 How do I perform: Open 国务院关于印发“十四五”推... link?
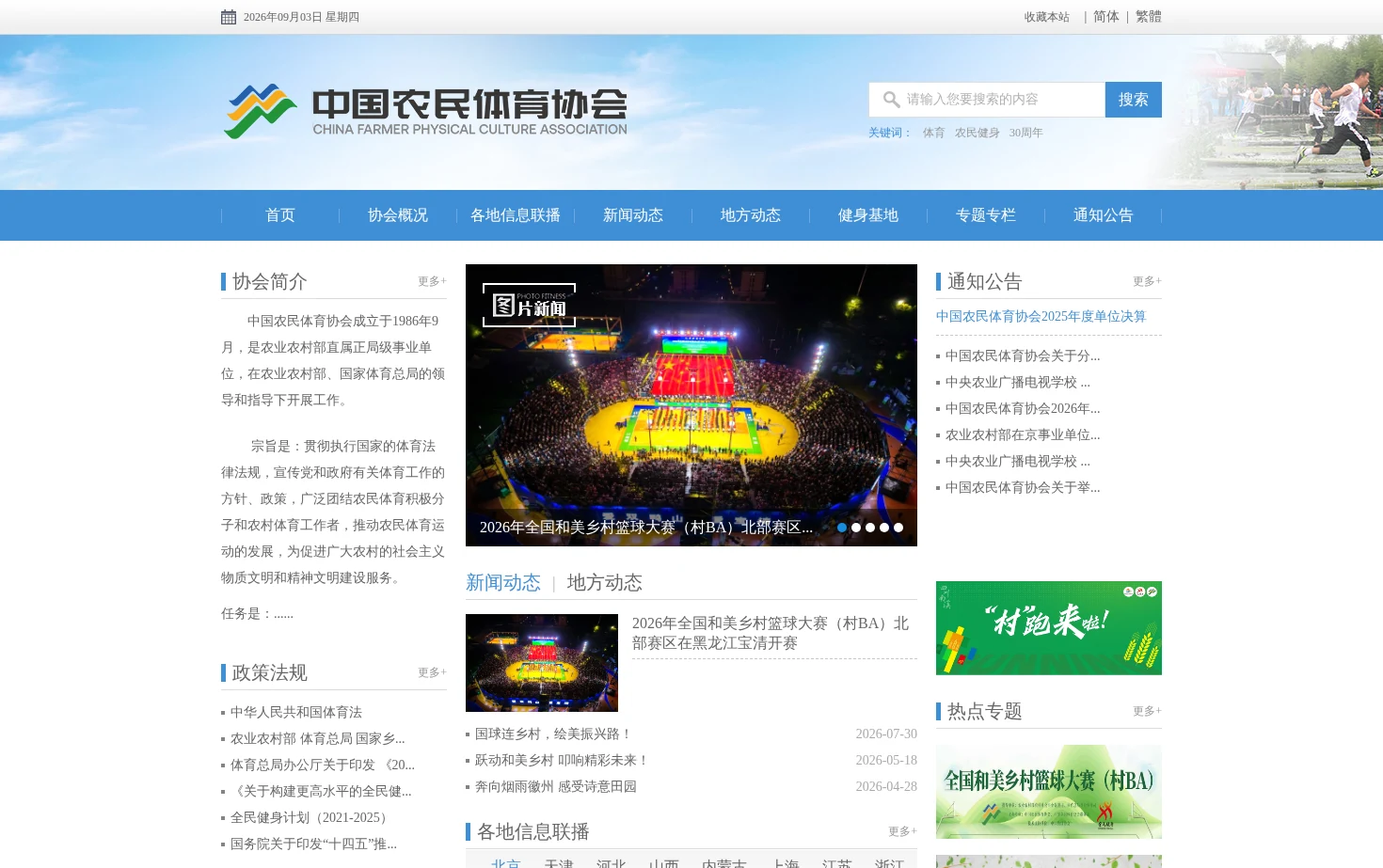tap(313, 844)
